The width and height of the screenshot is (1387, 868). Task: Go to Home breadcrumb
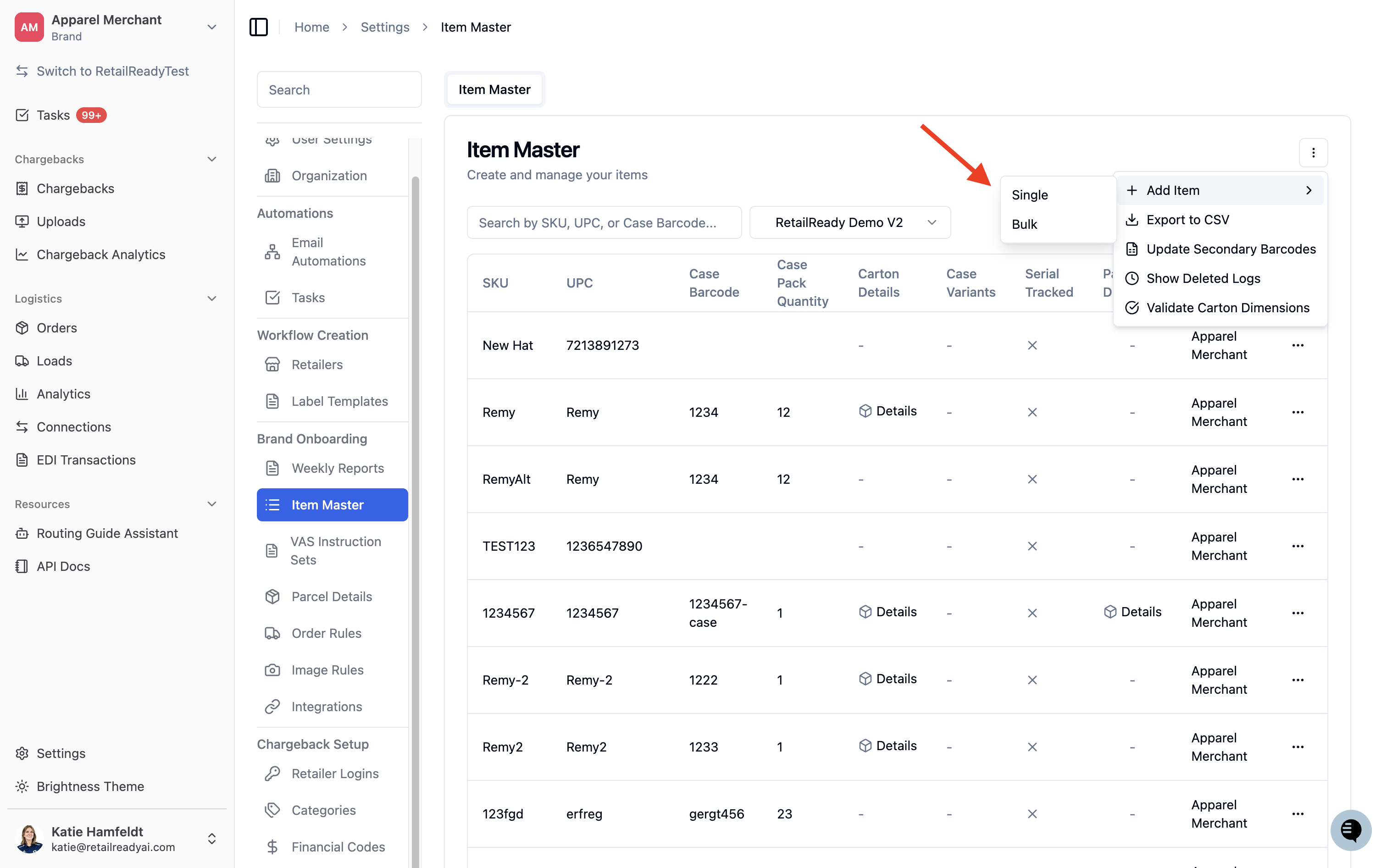click(x=311, y=27)
